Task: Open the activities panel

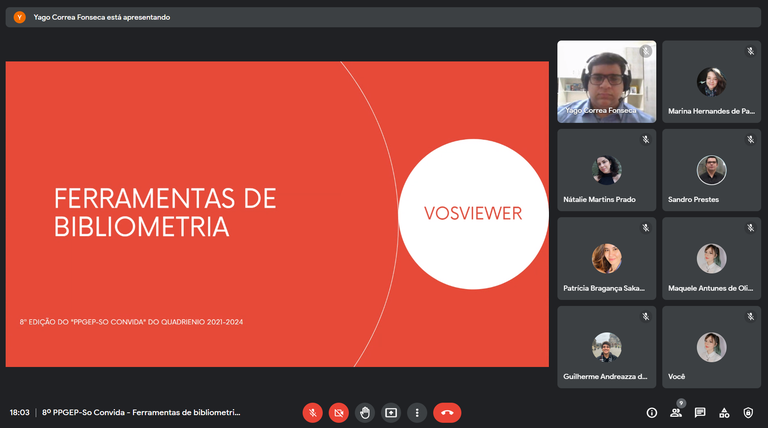Action: [724, 413]
